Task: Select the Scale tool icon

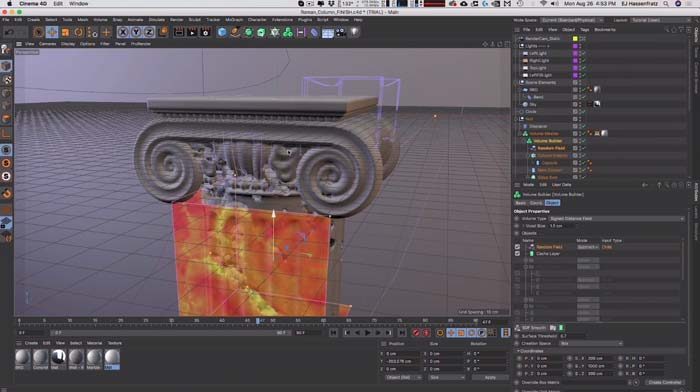Action: pyautogui.click(x=66, y=32)
